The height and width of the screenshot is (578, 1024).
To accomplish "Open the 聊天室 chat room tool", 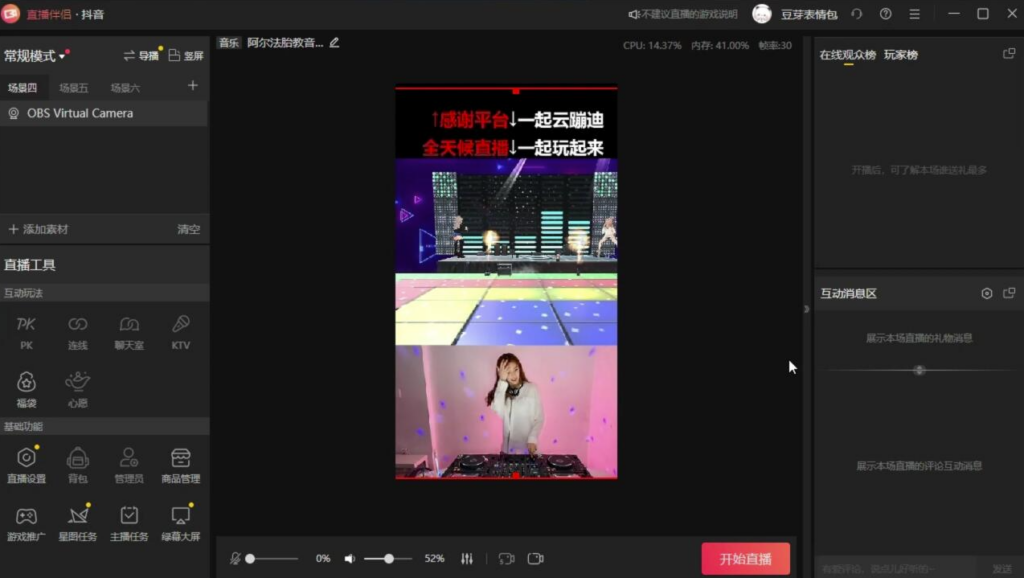I will 129,332.
